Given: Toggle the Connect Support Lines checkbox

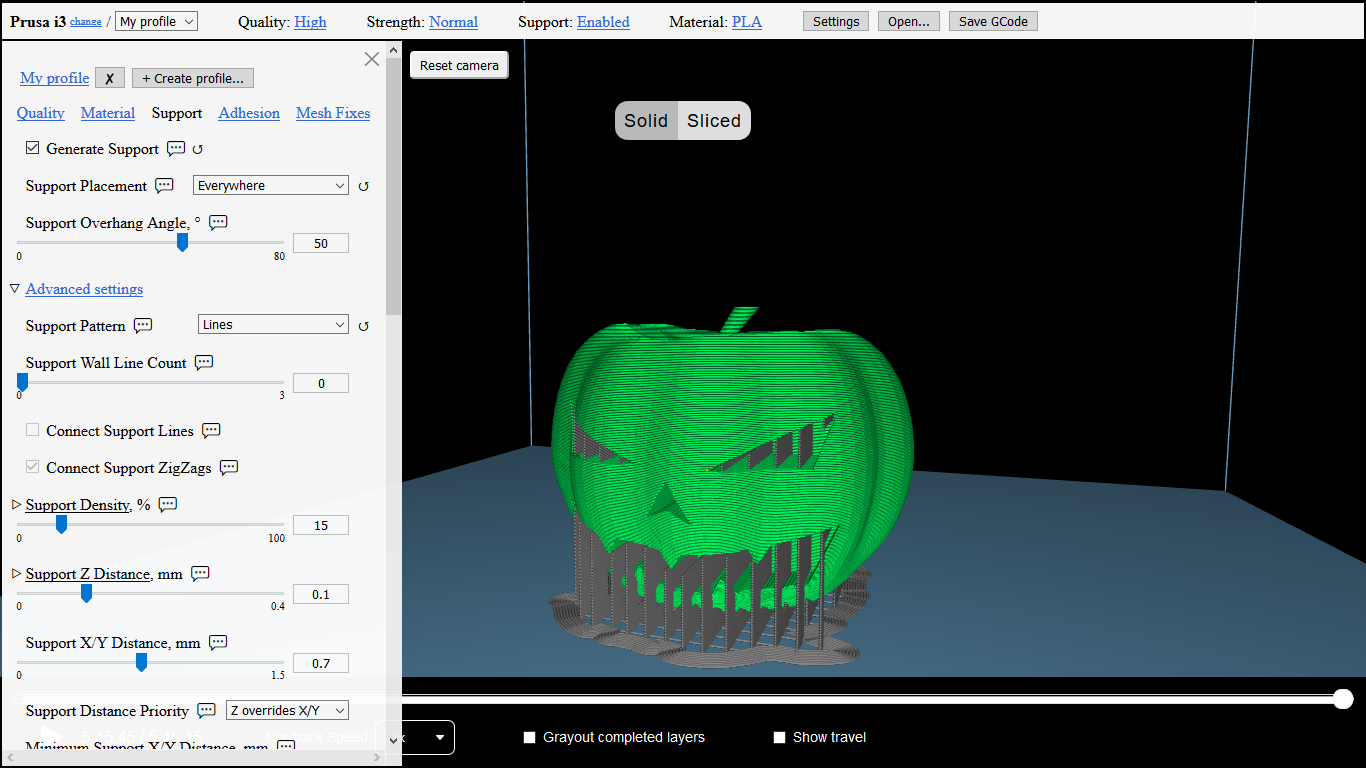Looking at the screenshot, I should (x=33, y=430).
